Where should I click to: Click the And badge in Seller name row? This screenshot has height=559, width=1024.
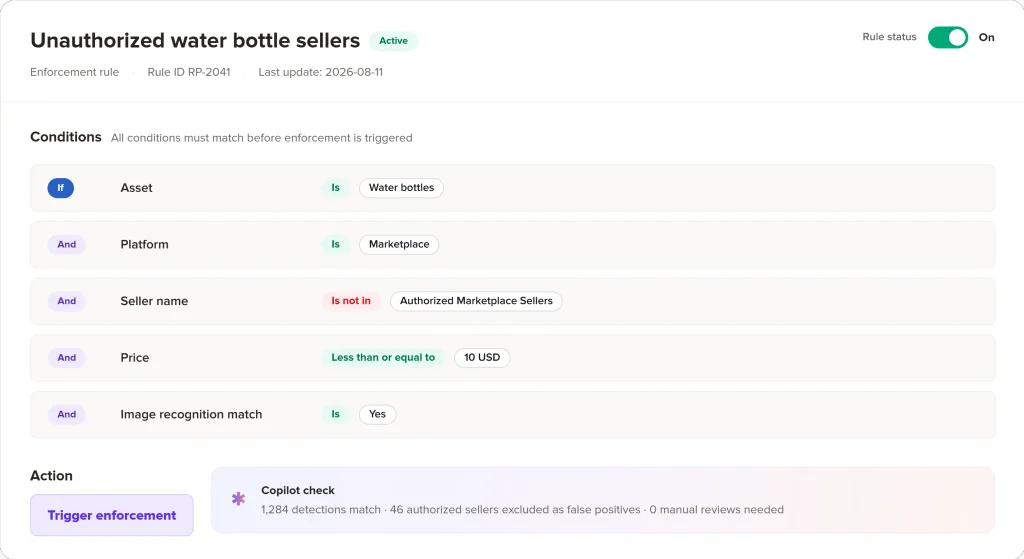point(67,301)
